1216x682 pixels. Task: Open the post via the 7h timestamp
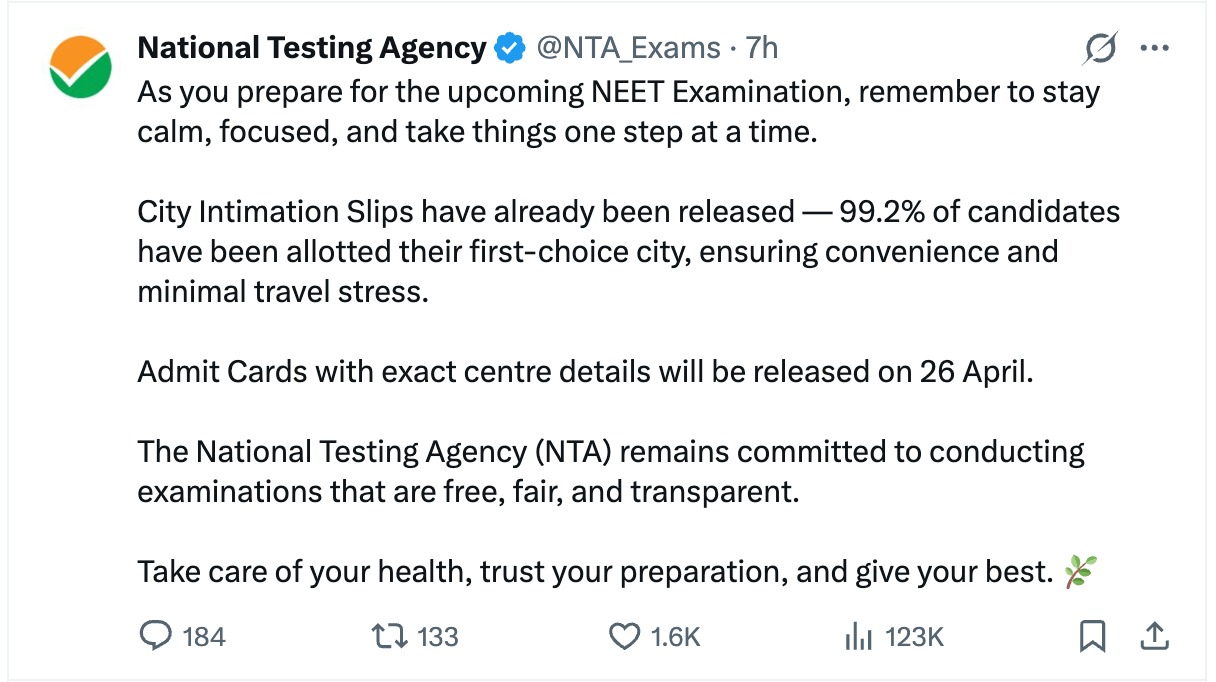[762, 47]
